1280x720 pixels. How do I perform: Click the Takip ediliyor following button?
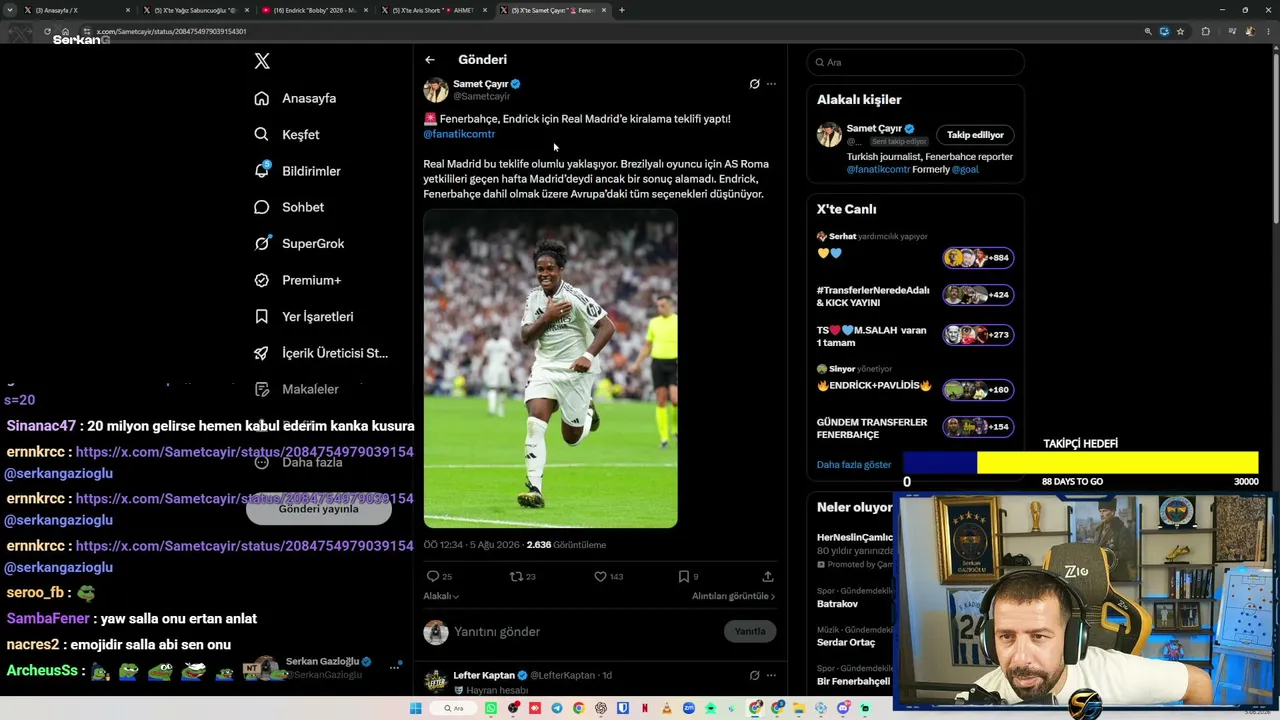(975, 135)
